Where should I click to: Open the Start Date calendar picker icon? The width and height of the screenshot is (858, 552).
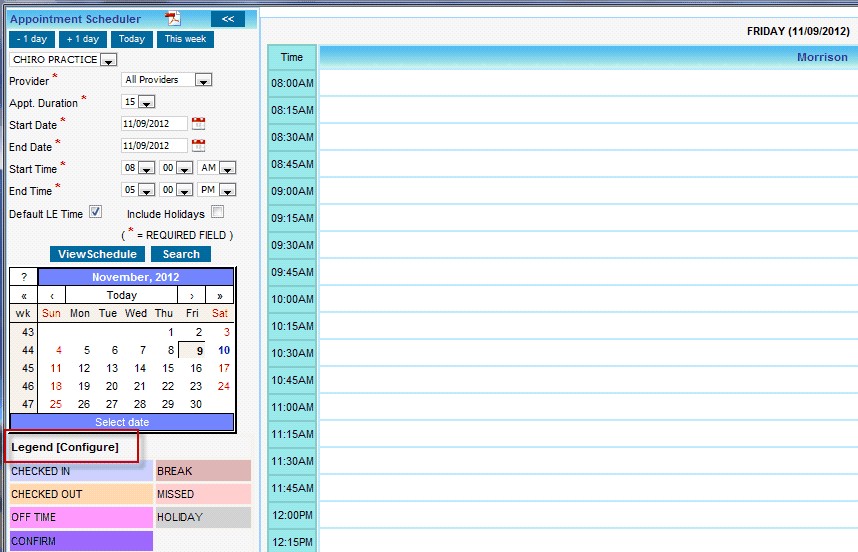click(198, 124)
